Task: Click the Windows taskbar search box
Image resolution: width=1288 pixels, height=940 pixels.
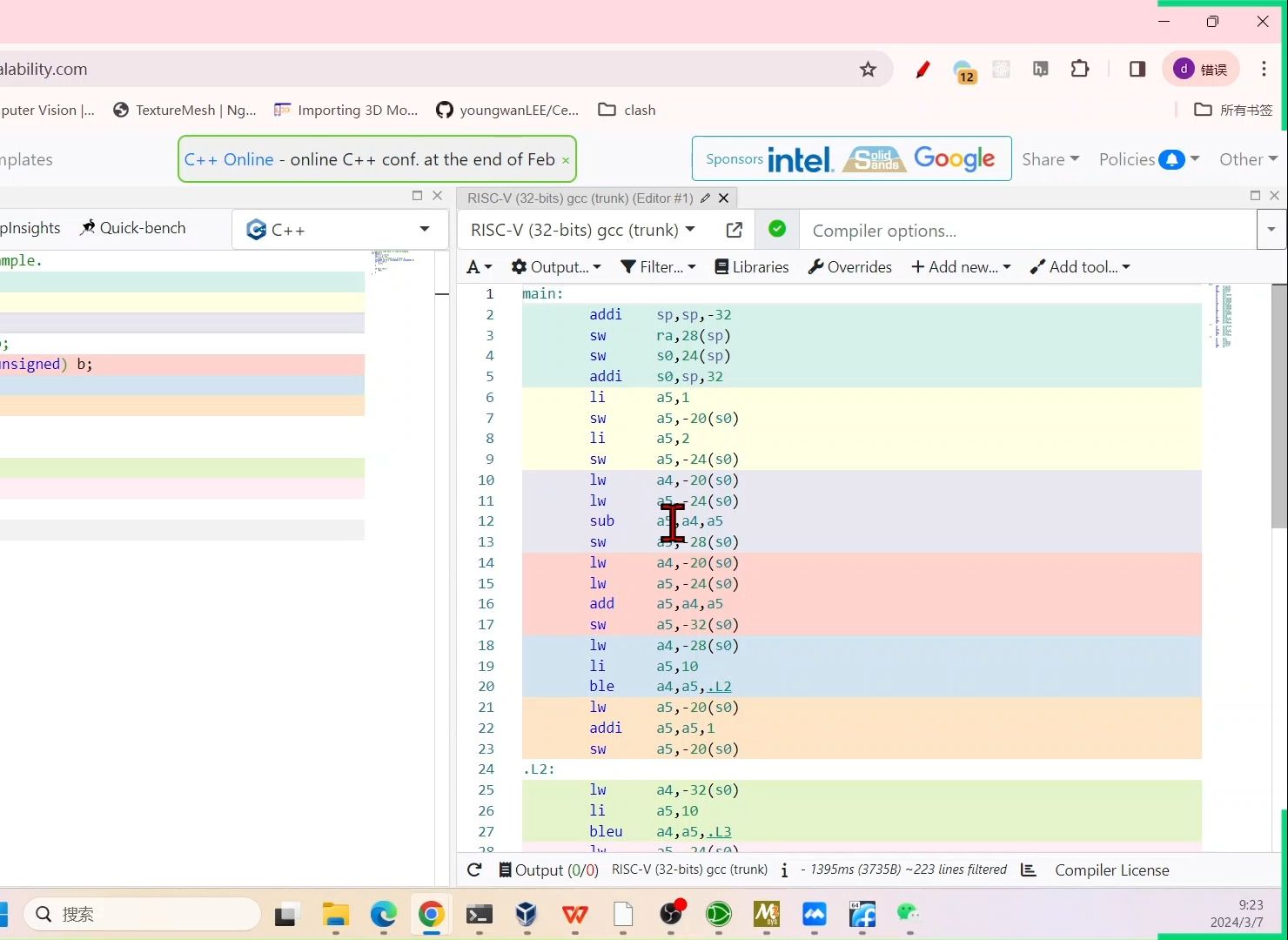Action: [142, 914]
